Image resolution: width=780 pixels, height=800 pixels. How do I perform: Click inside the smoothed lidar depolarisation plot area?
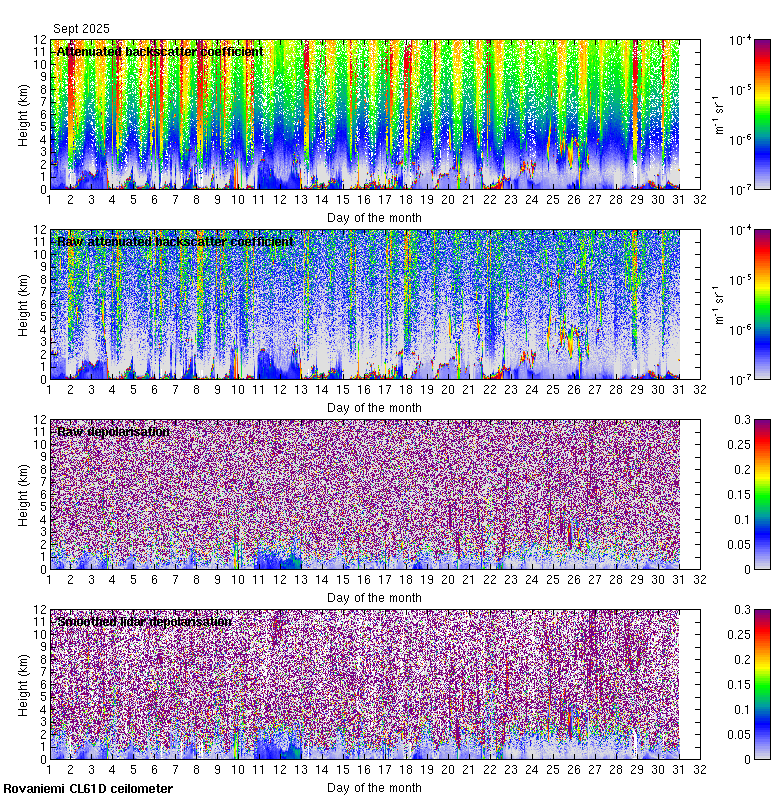click(375, 684)
